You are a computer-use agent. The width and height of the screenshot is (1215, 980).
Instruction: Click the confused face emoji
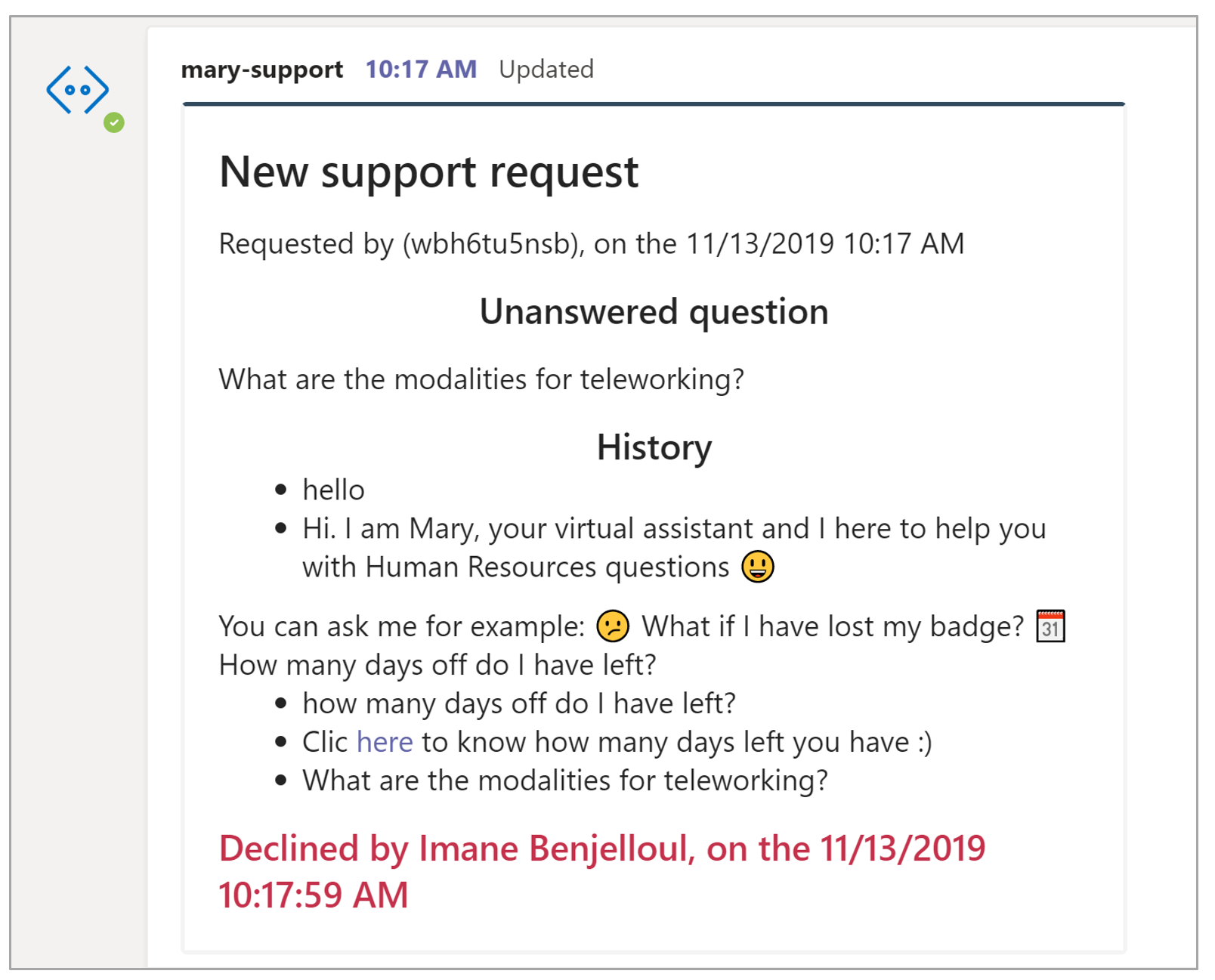(613, 626)
